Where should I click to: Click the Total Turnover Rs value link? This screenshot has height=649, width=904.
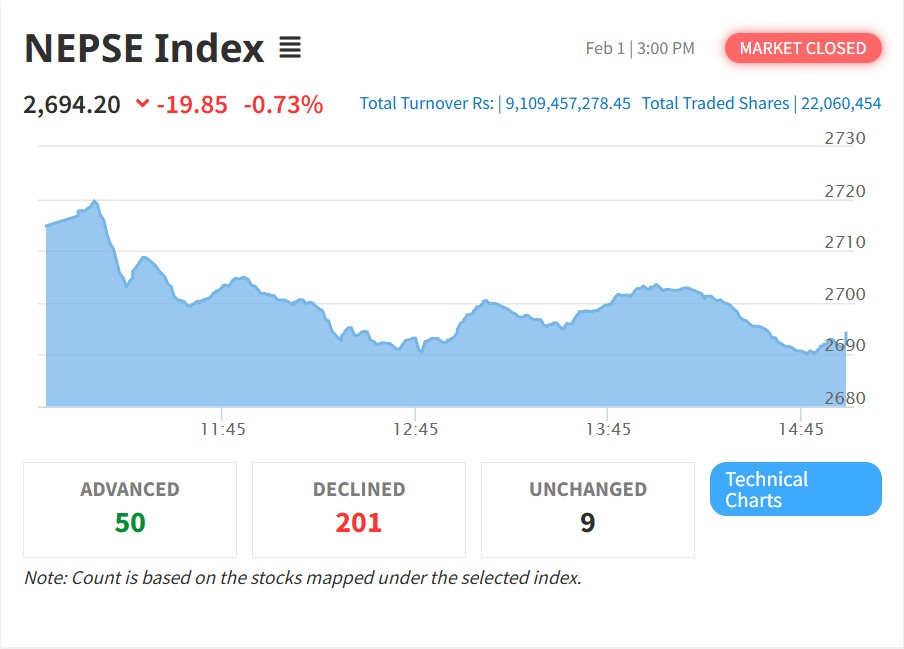[x=568, y=103]
